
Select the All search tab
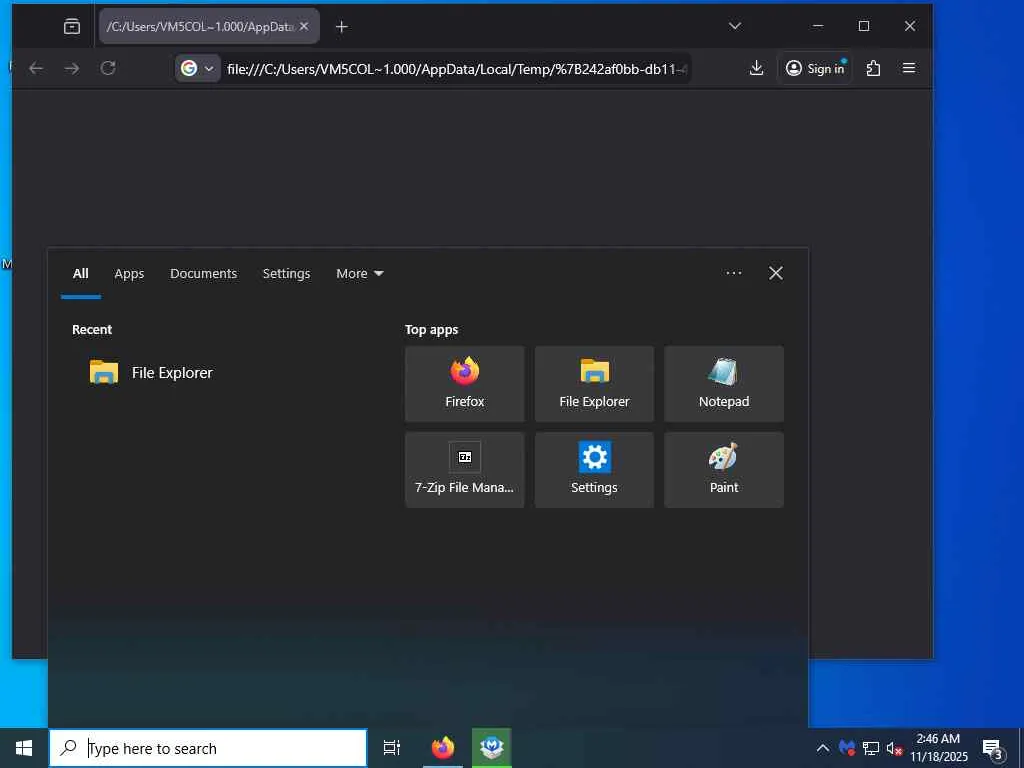tap(80, 274)
